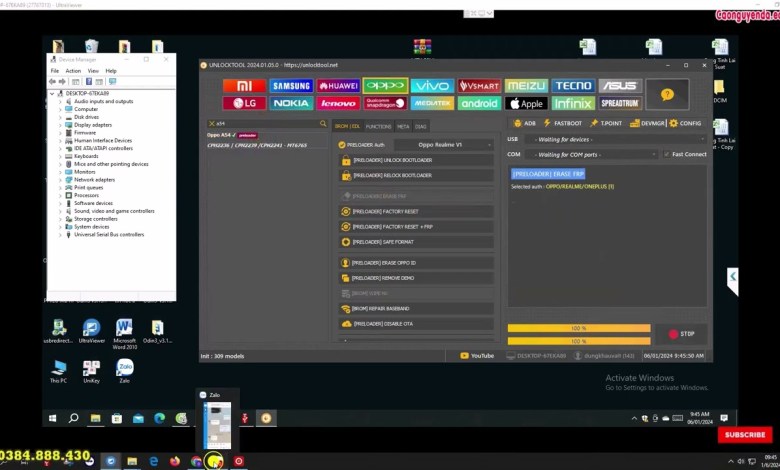Screen dimensions: 780x470
Task: Switch to the DIAG tab
Action: coord(421,126)
